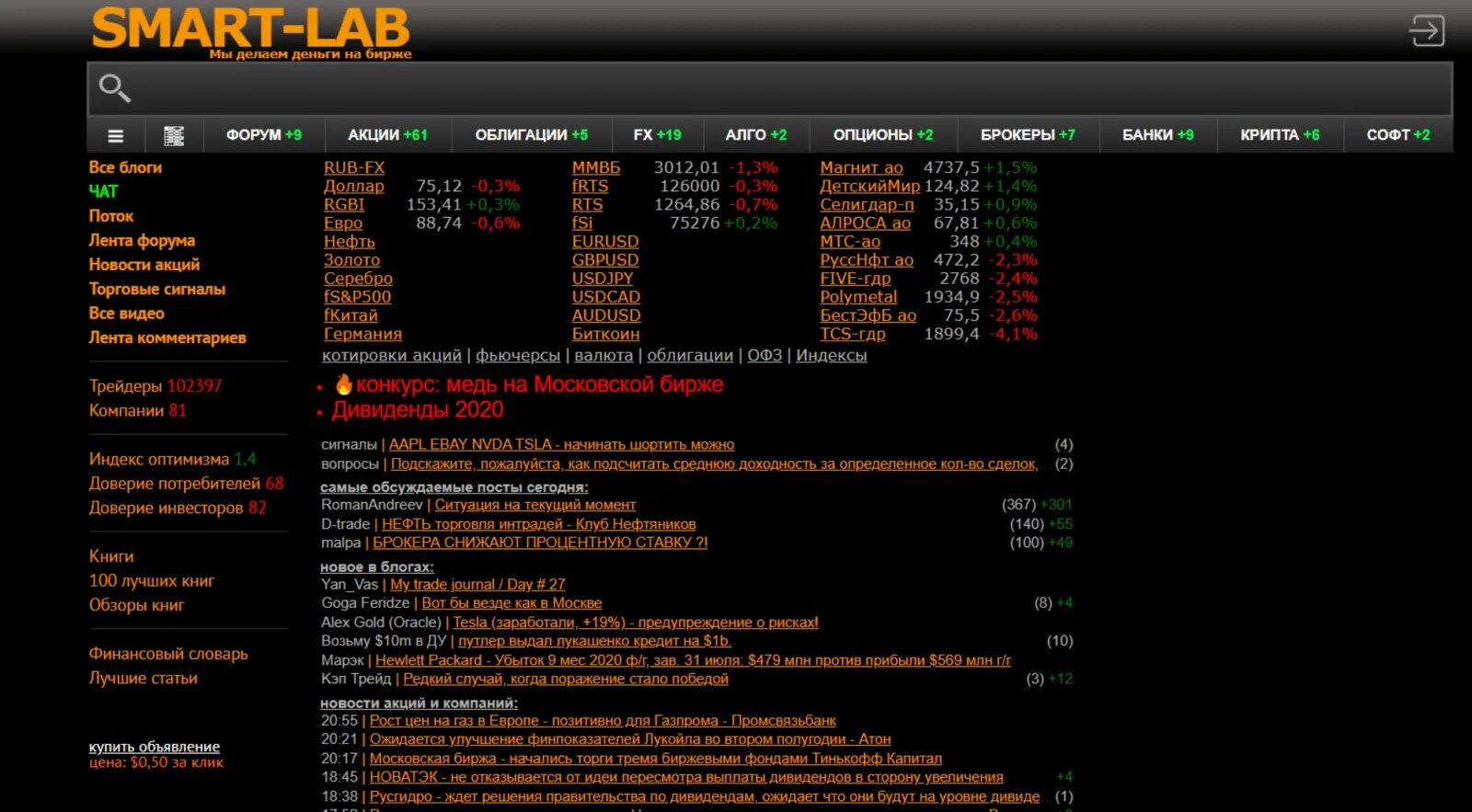
Task: Open the ОПЦИОНЫ menu tab
Action: pyautogui.click(x=883, y=135)
